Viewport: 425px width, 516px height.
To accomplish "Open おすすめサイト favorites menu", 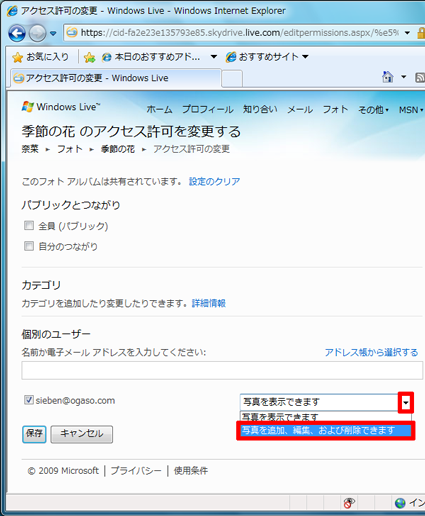I will (x=267, y=57).
